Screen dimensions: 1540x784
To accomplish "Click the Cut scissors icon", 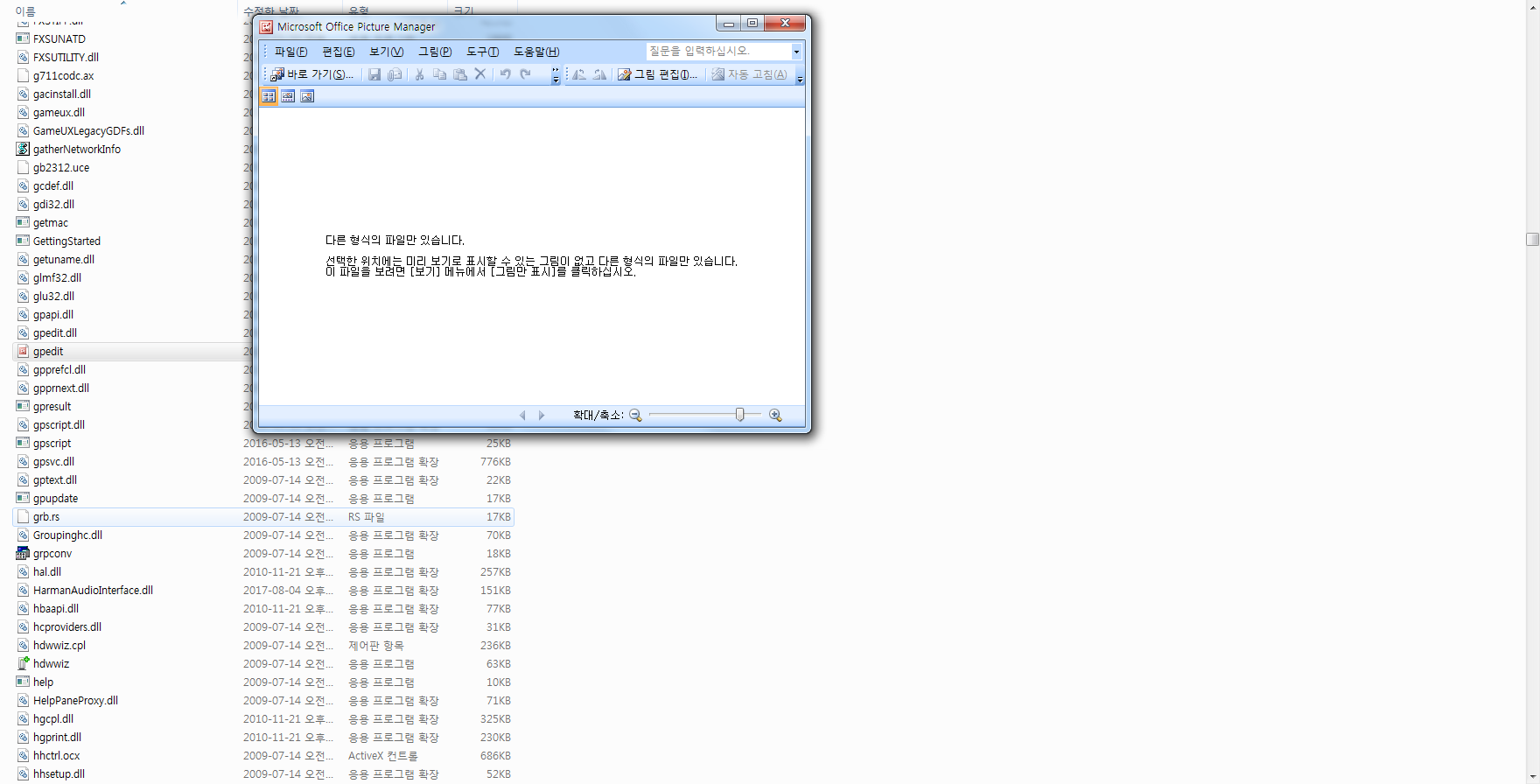I will coord(420,74).
